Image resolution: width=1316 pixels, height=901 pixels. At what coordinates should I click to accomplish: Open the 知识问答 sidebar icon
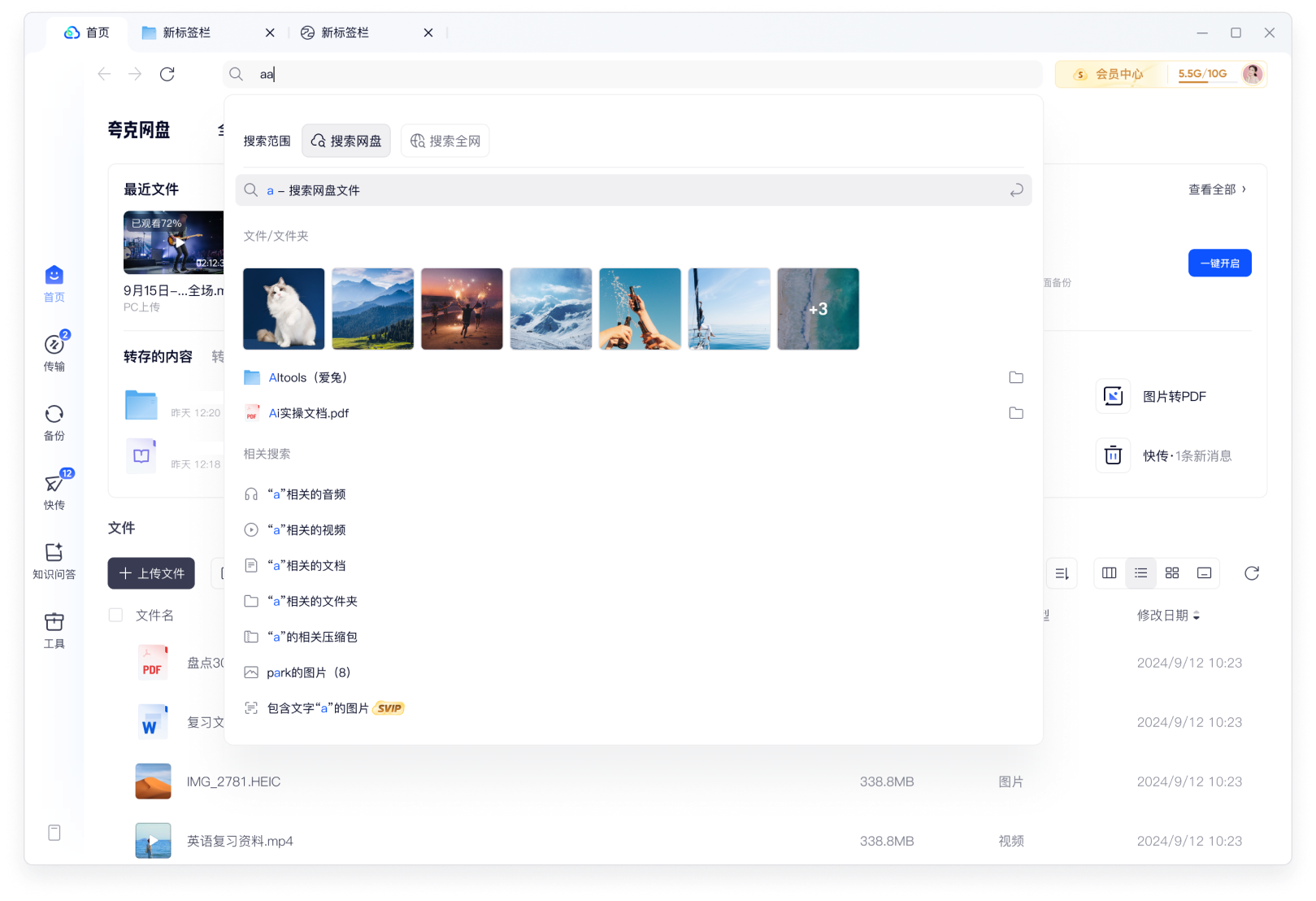pyautogui.click(x=54, y=561)
